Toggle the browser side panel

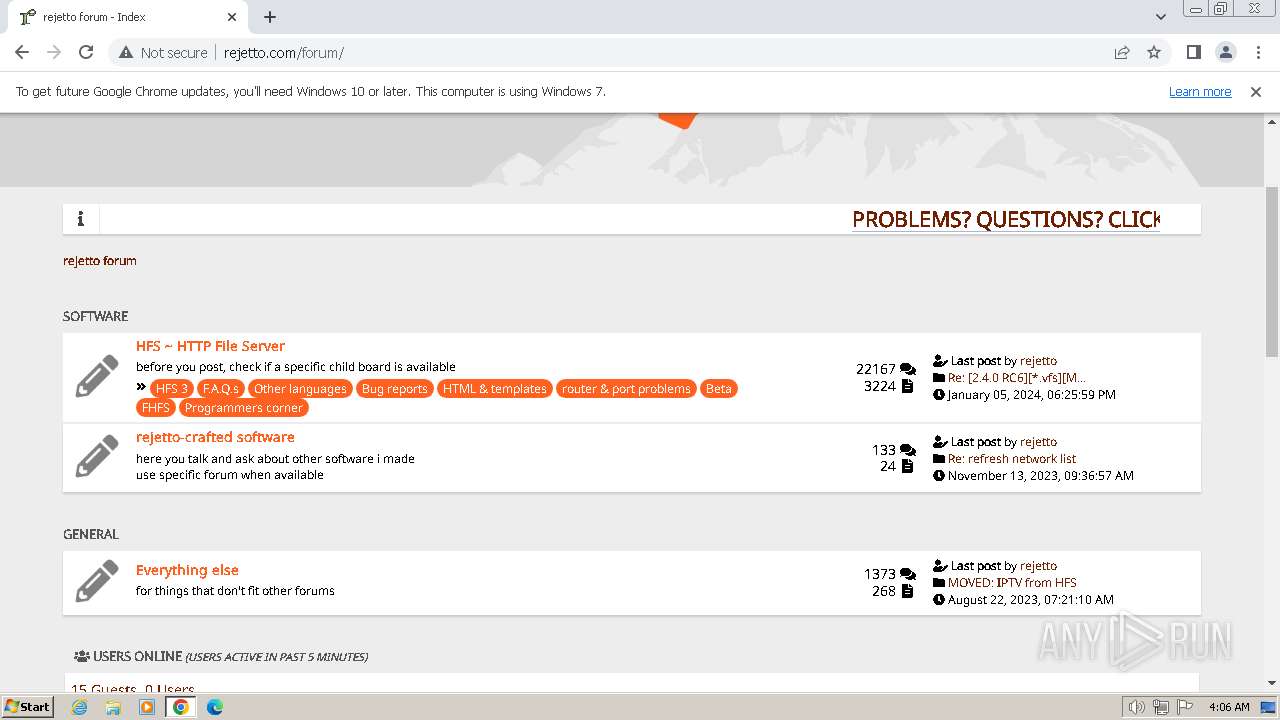[x=1193, y=52]
